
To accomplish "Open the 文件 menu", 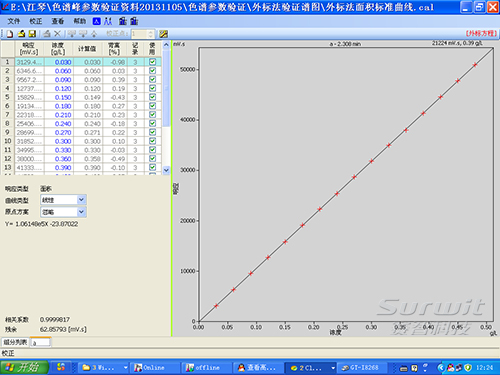I will click(x=14, y=21).
